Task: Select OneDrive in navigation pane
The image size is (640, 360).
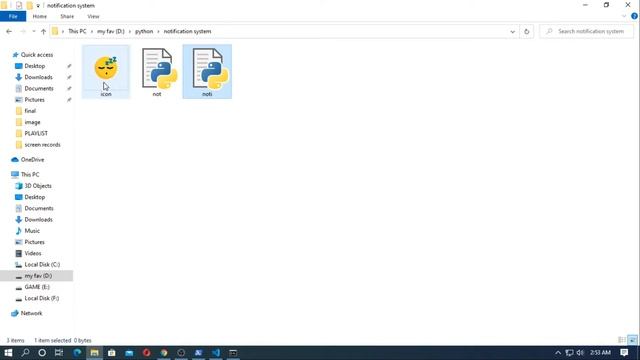Action: pos(32,160)
